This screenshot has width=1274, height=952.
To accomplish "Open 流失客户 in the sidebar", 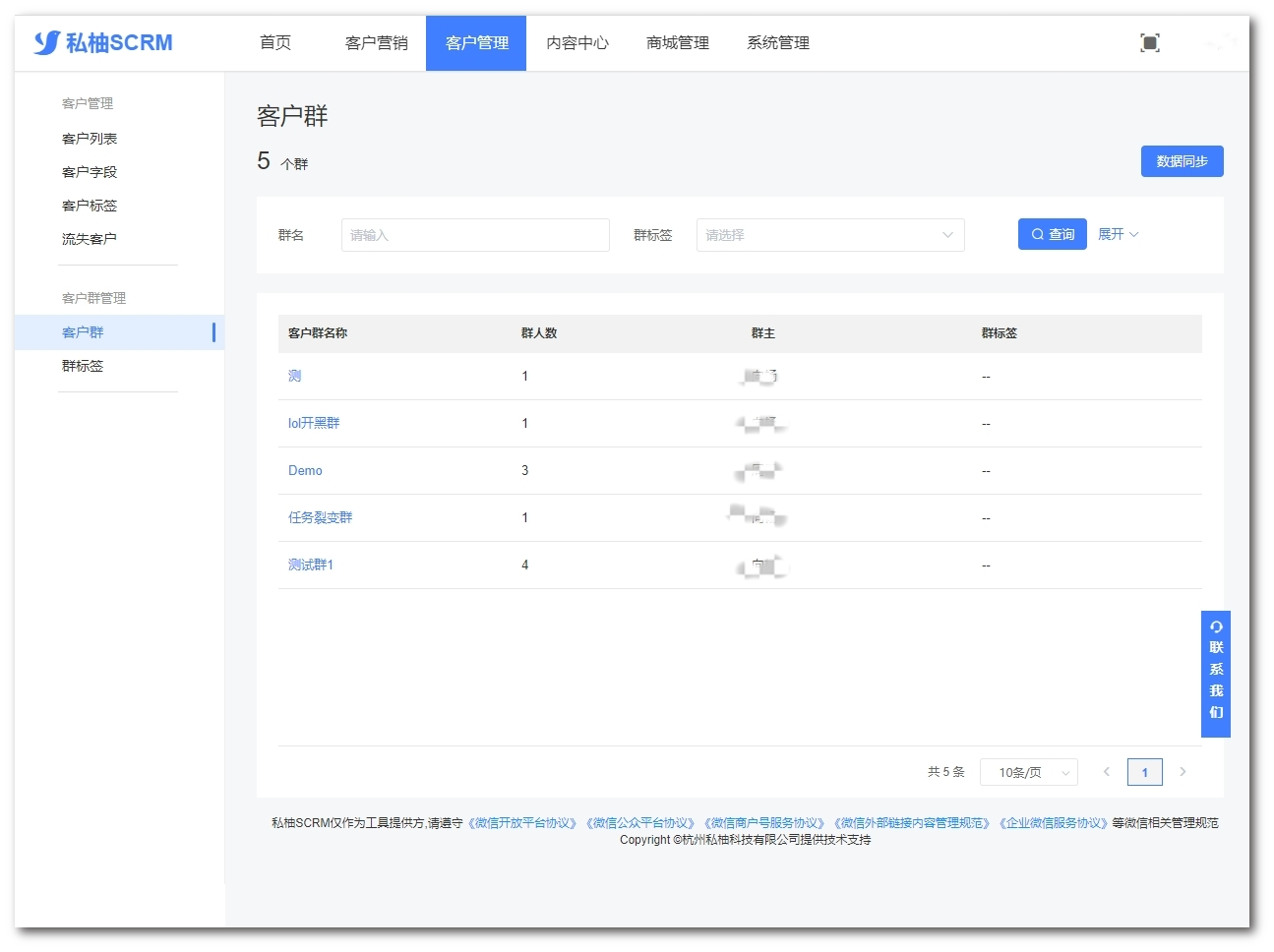I will click(90, 239).
